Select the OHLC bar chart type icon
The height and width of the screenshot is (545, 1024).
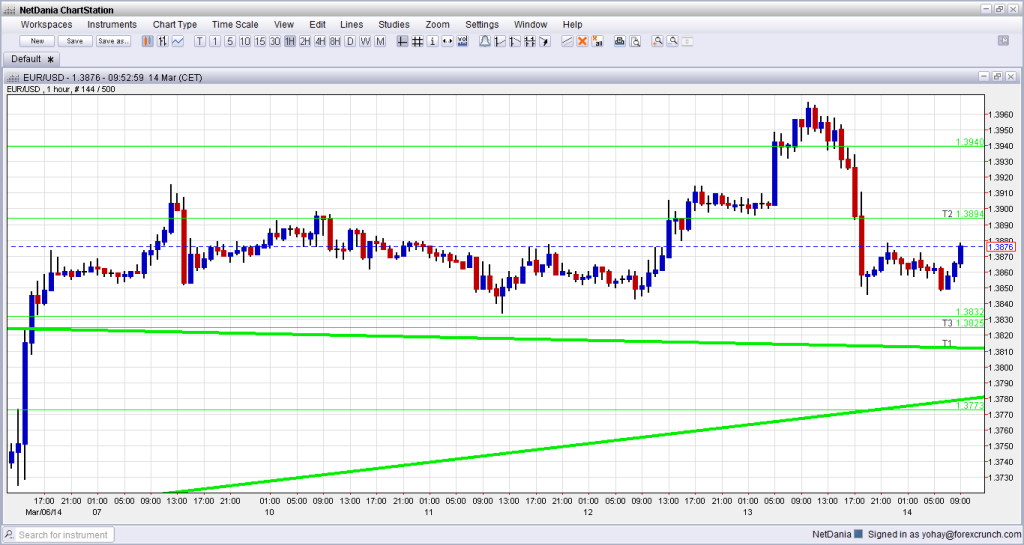163,41
